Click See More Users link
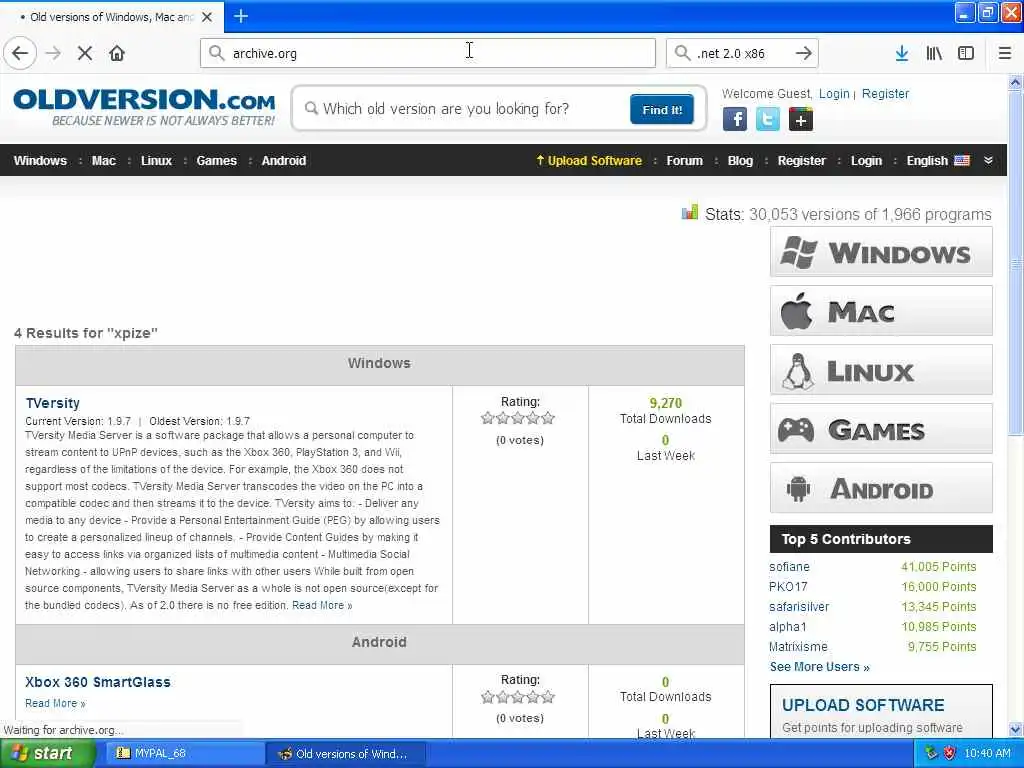Image resolution: width=1024 pixels, height=768 pixels. 820,667
